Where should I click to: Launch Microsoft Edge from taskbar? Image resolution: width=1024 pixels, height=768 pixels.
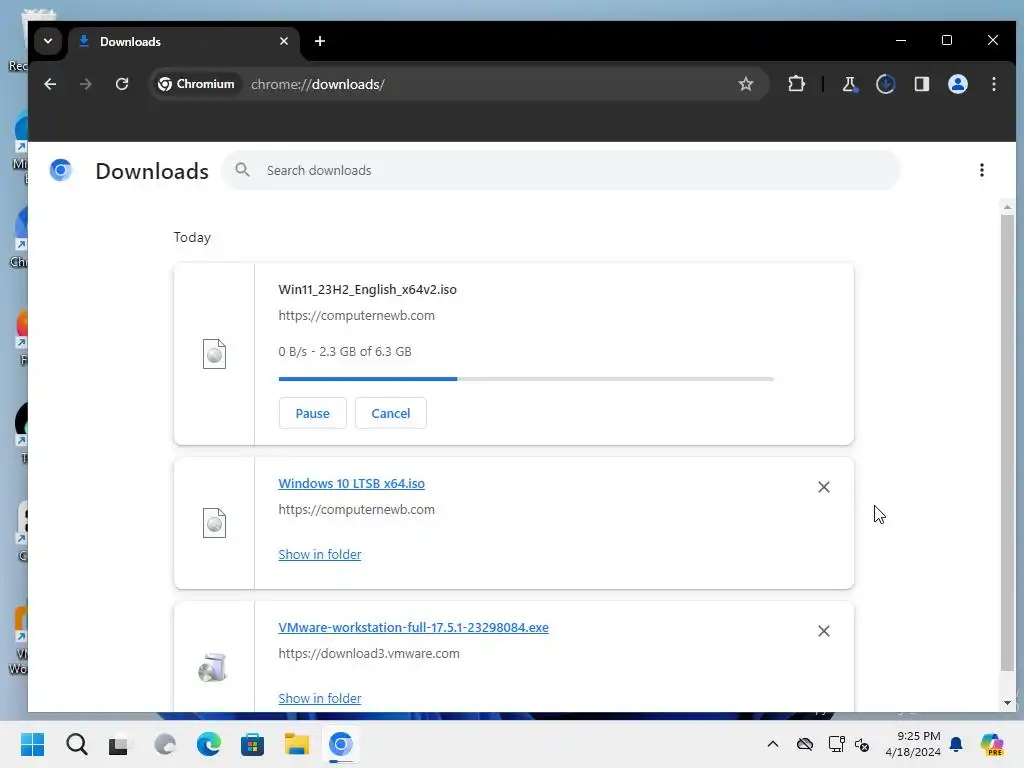tap(208, 744)
